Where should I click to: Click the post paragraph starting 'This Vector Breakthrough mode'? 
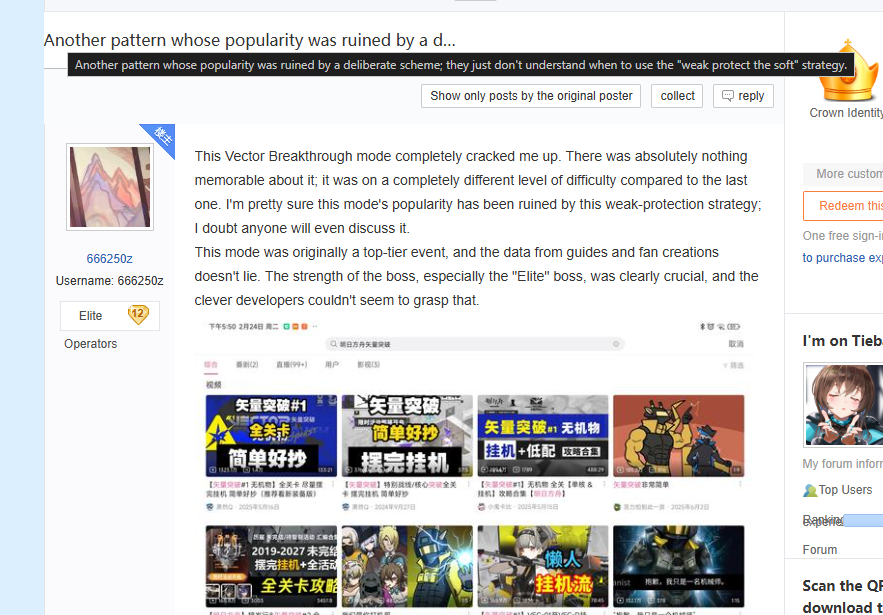[x=478, y=192]
